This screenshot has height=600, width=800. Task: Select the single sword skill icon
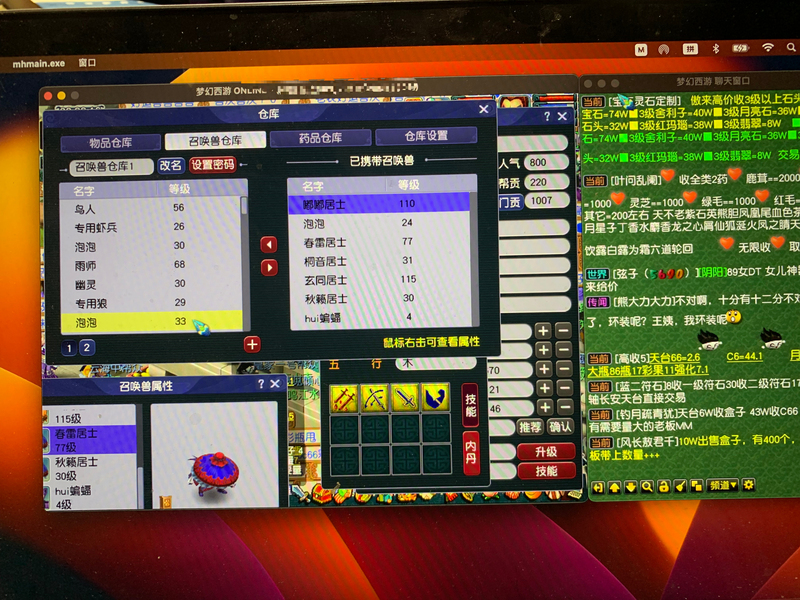pyautogui.click(x=405, y=397)
